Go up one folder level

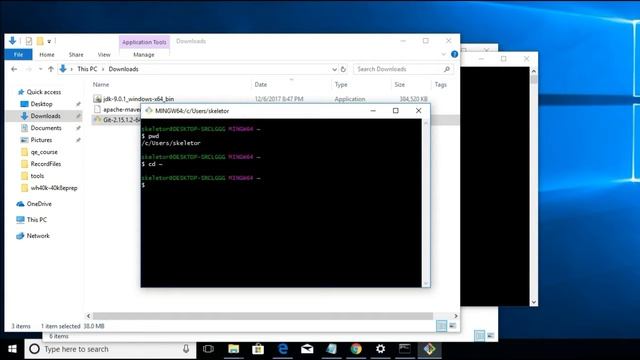point(51,69)
